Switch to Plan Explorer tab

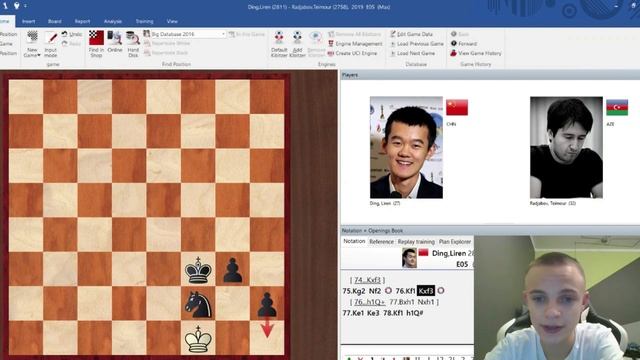click(455, 242)
